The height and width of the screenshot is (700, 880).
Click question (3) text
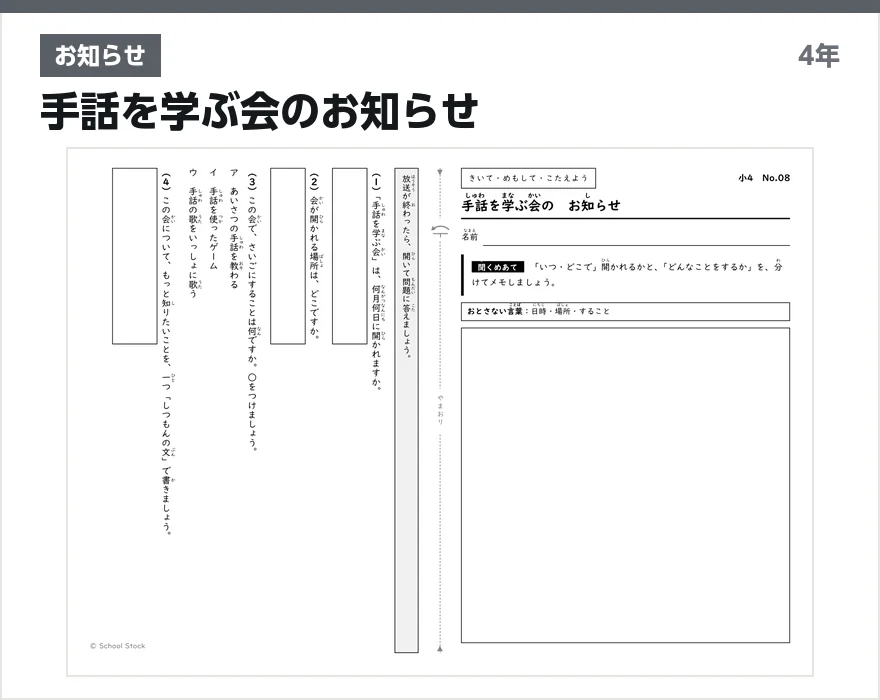tap(253, 312)
